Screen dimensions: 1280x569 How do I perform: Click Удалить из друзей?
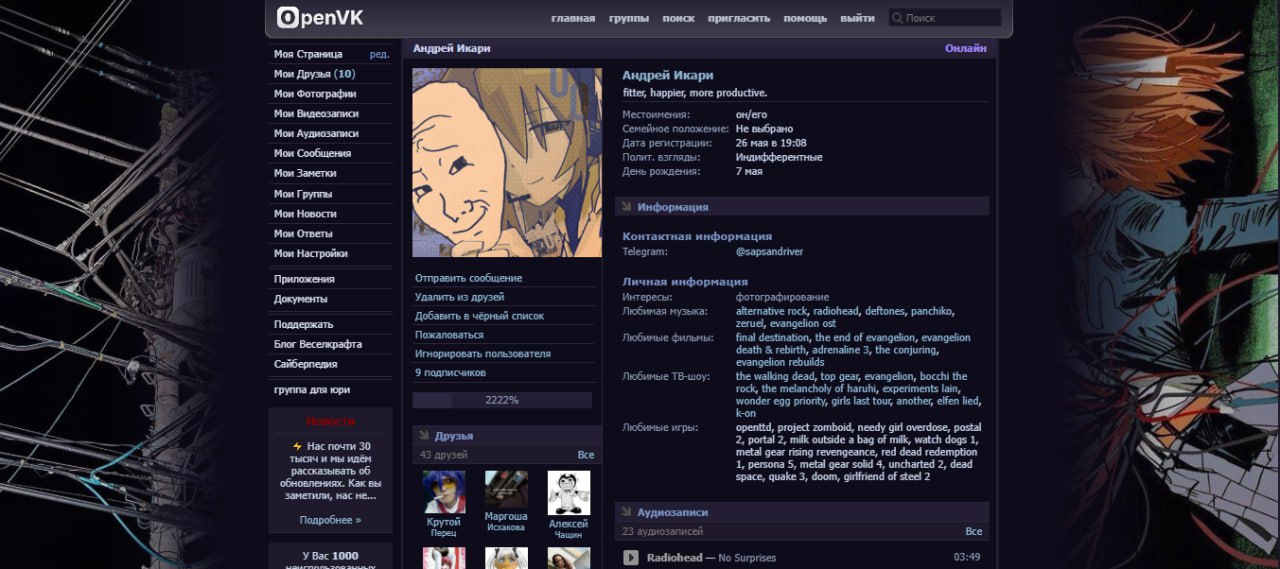[x=459, y=297]
